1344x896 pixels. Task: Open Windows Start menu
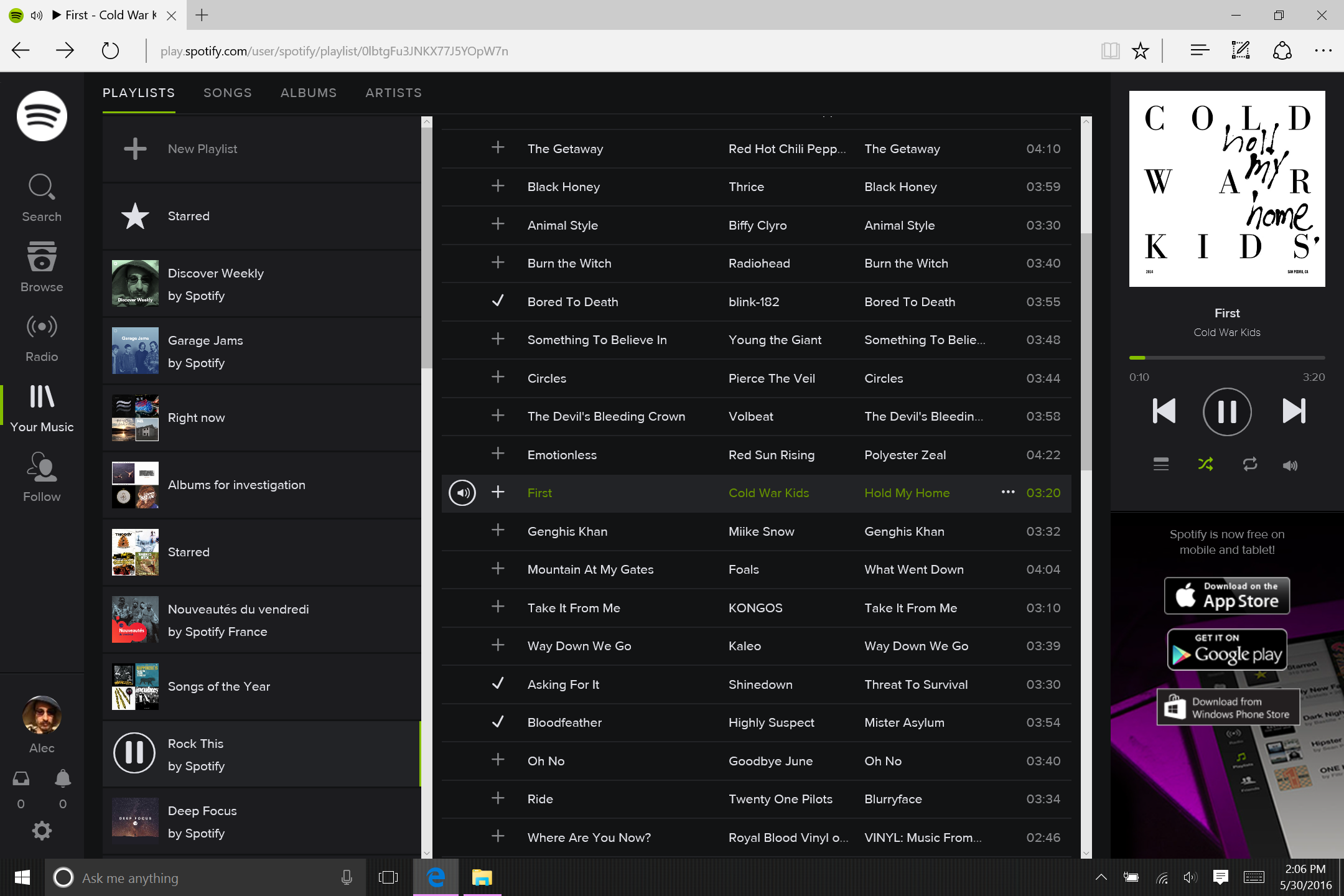click(x=22, y=878)
